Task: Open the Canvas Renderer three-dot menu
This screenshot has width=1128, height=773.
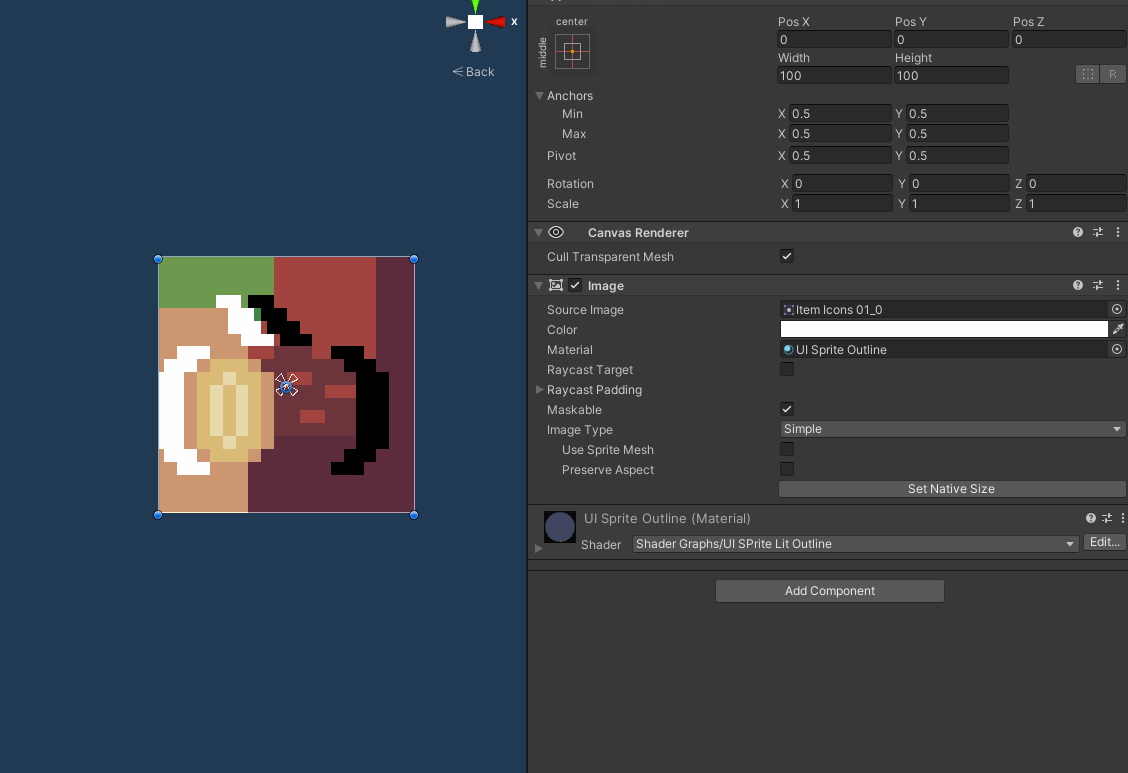Action: pos(1117,232)
